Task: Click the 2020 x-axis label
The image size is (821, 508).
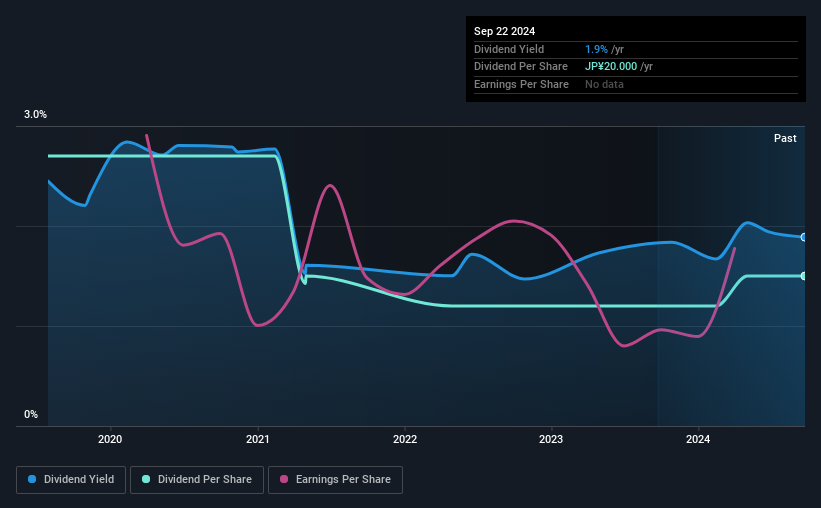Action: [110, 439]
